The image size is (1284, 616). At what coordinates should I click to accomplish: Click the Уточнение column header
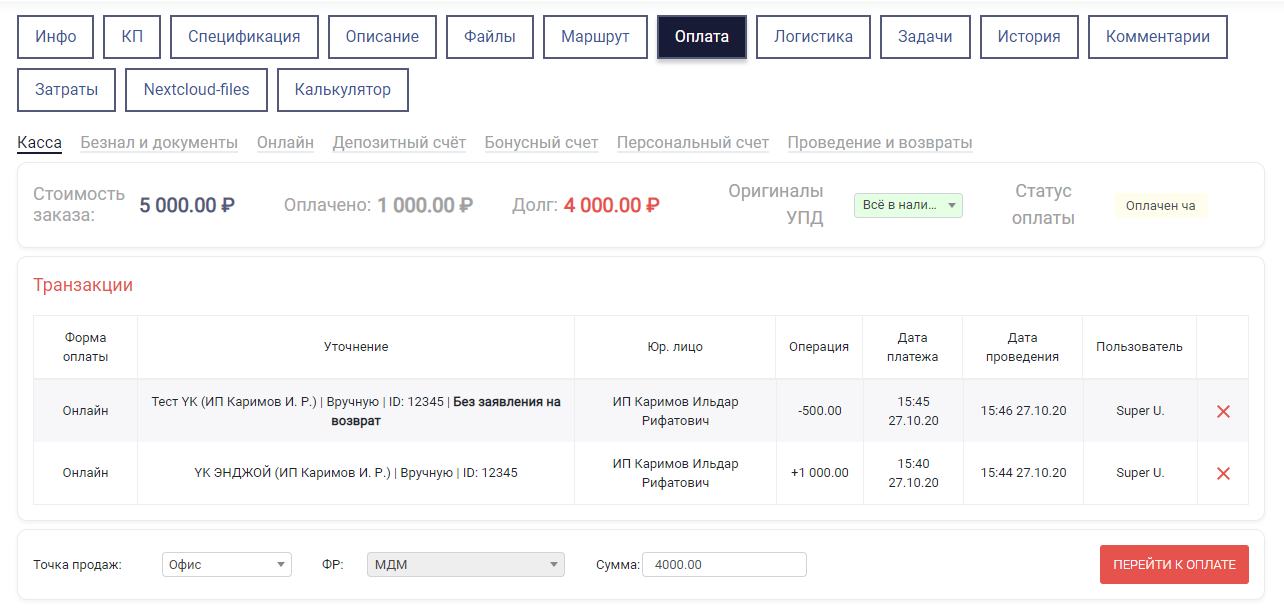click(356, 347)
